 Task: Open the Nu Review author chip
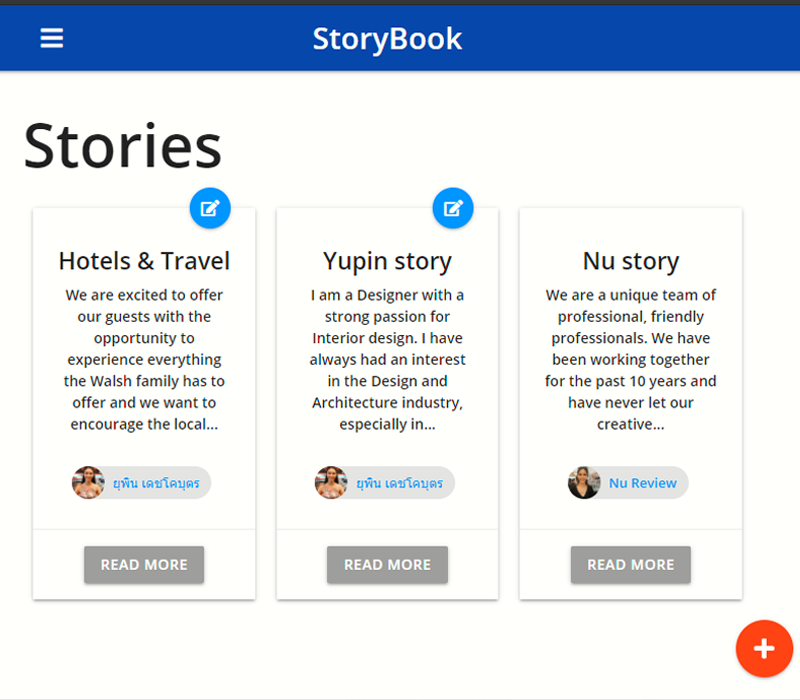(x=642, y=483)
